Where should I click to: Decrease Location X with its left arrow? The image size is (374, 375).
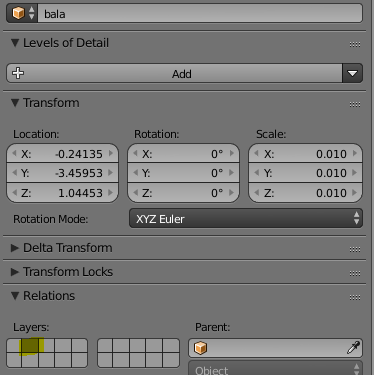[14, 153]
